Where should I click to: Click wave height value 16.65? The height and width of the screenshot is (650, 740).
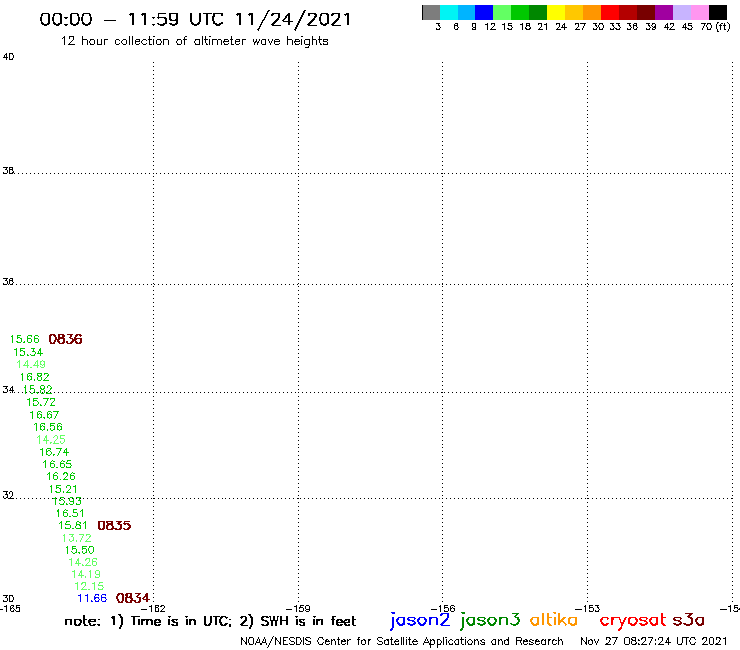click(x=58, y=464)
